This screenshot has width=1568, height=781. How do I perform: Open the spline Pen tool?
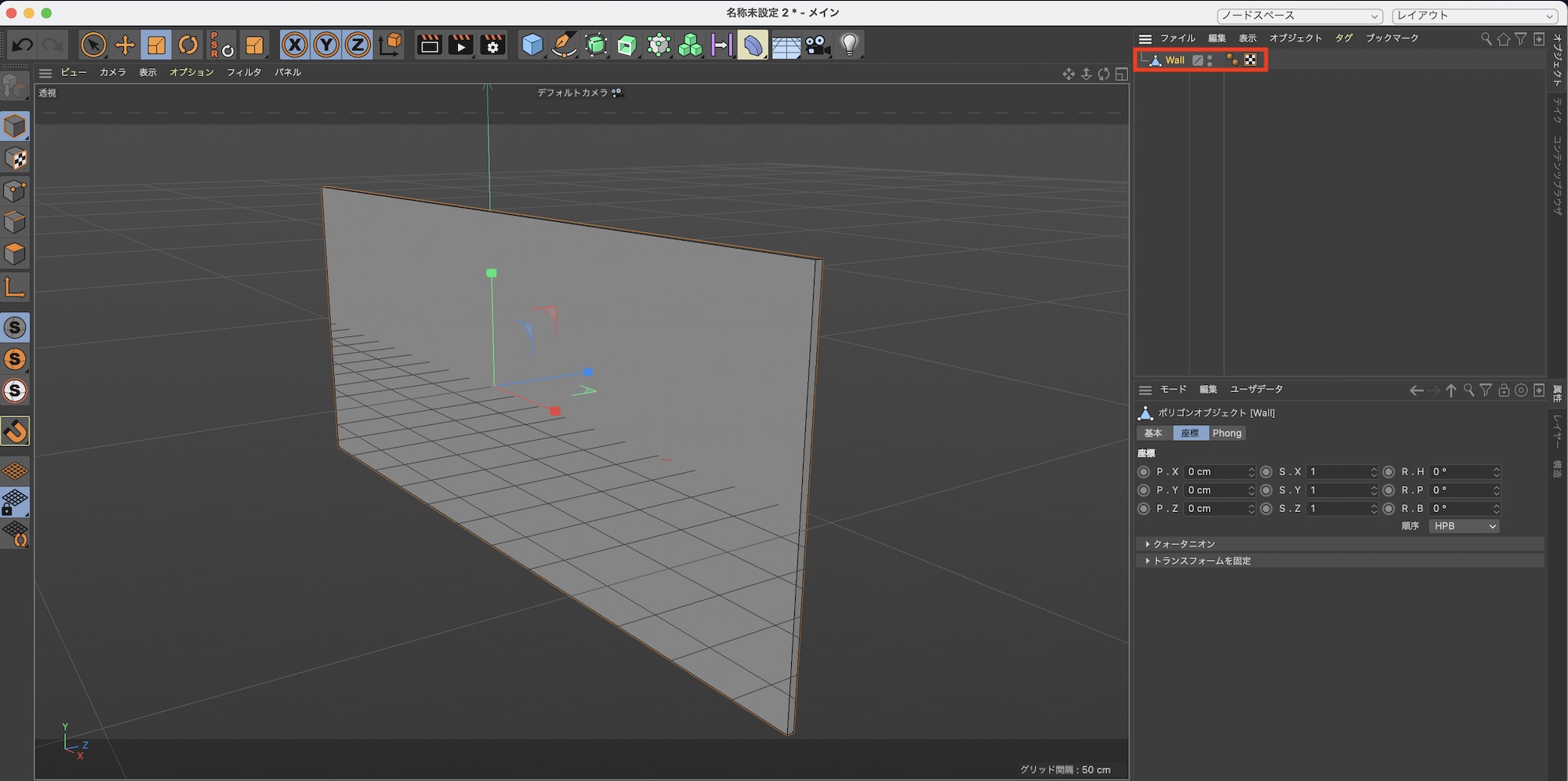(x=564, y=45)
